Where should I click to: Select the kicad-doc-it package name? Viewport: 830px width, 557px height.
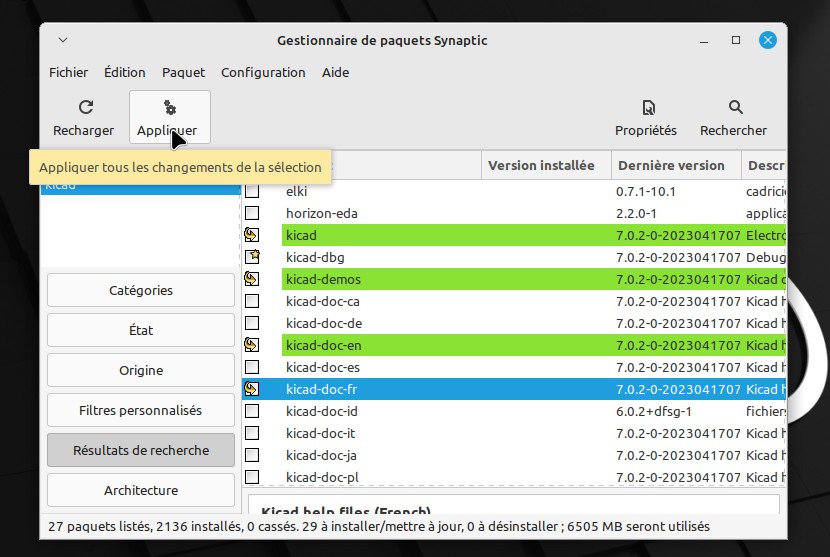pyautogui.click(x=320, y=433)
